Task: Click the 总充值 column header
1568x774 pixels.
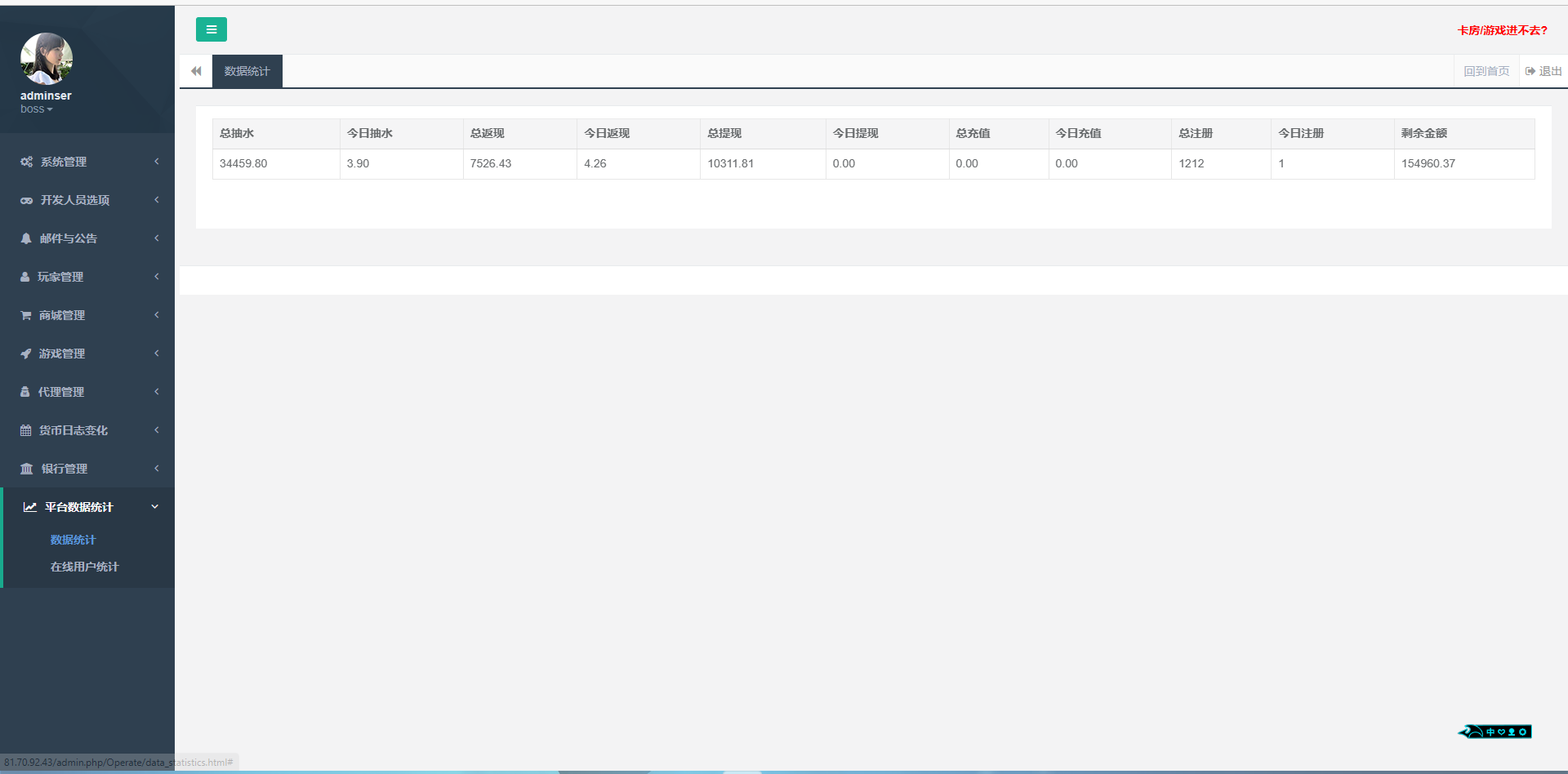Action: [999, 133]
